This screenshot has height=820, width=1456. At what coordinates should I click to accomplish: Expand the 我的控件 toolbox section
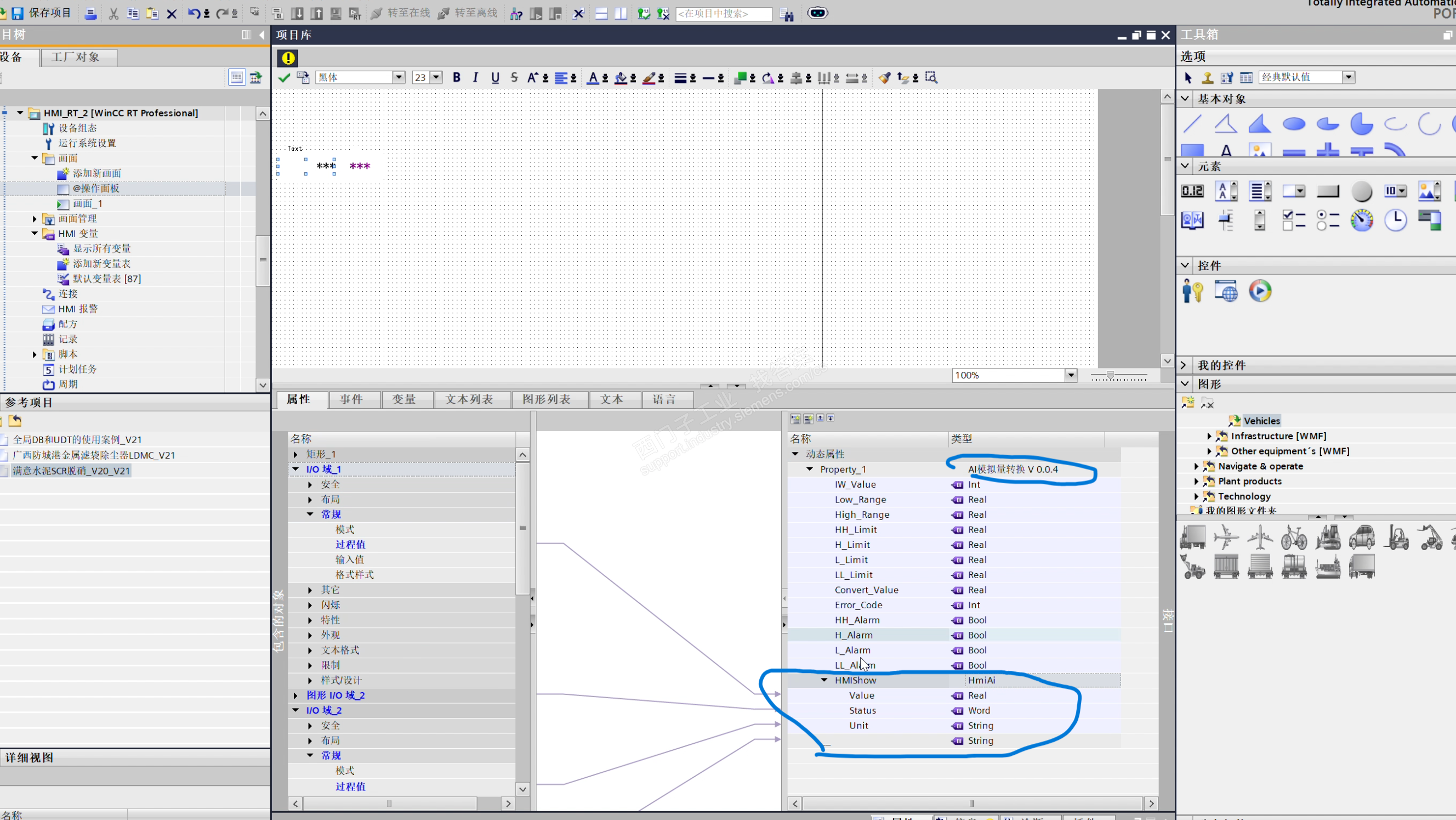pos(1185,365)
